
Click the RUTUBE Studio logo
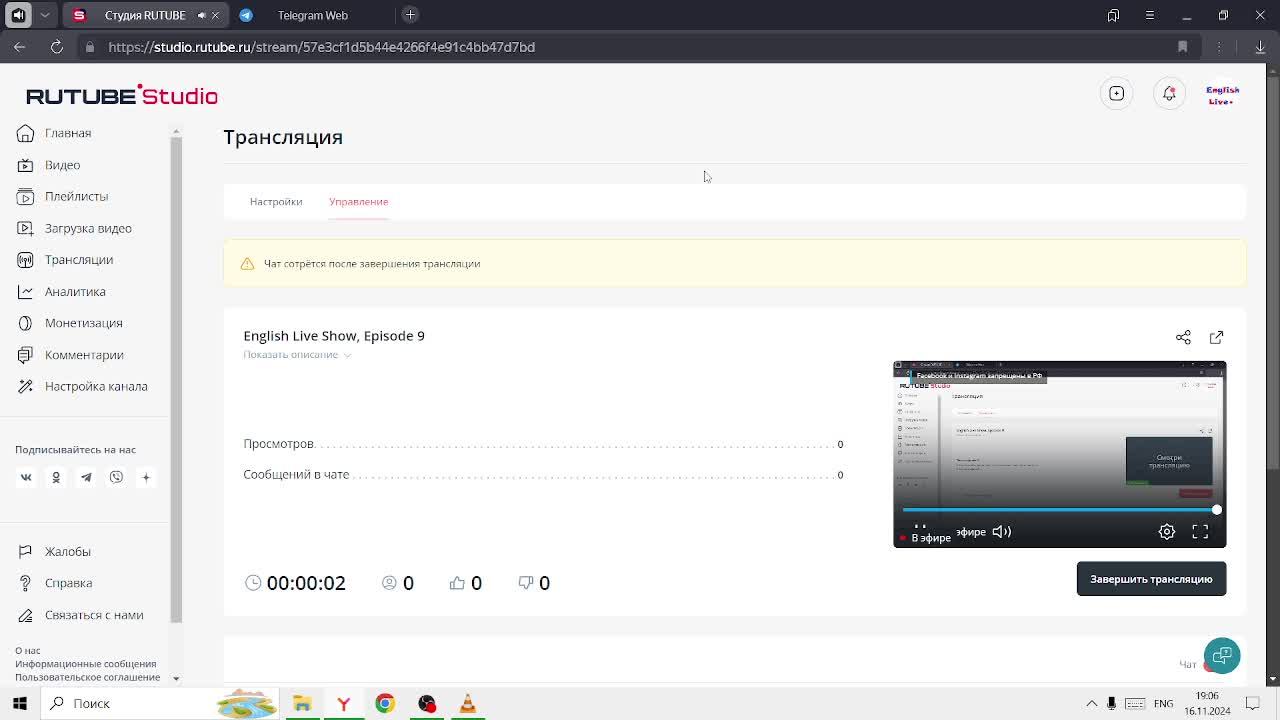coord(122,95)
